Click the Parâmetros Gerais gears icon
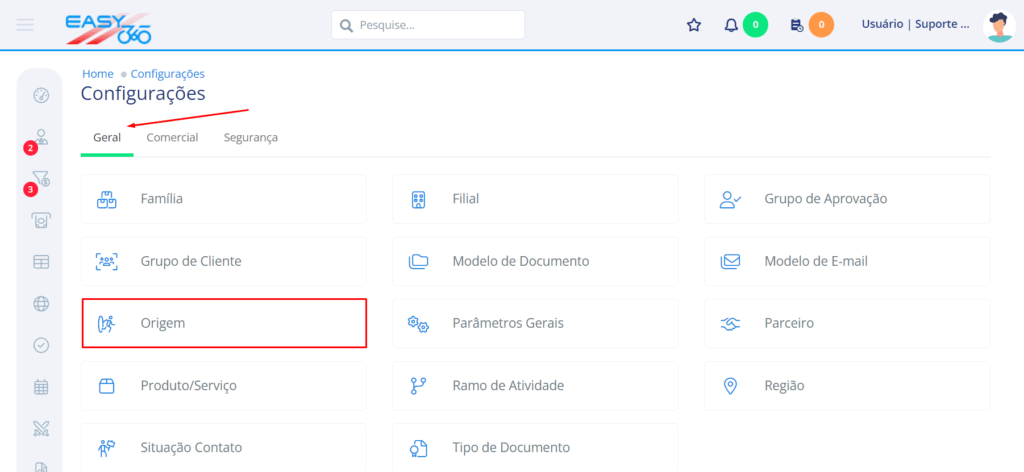This screenshot has width=1024, height=472. coord(418,324)
